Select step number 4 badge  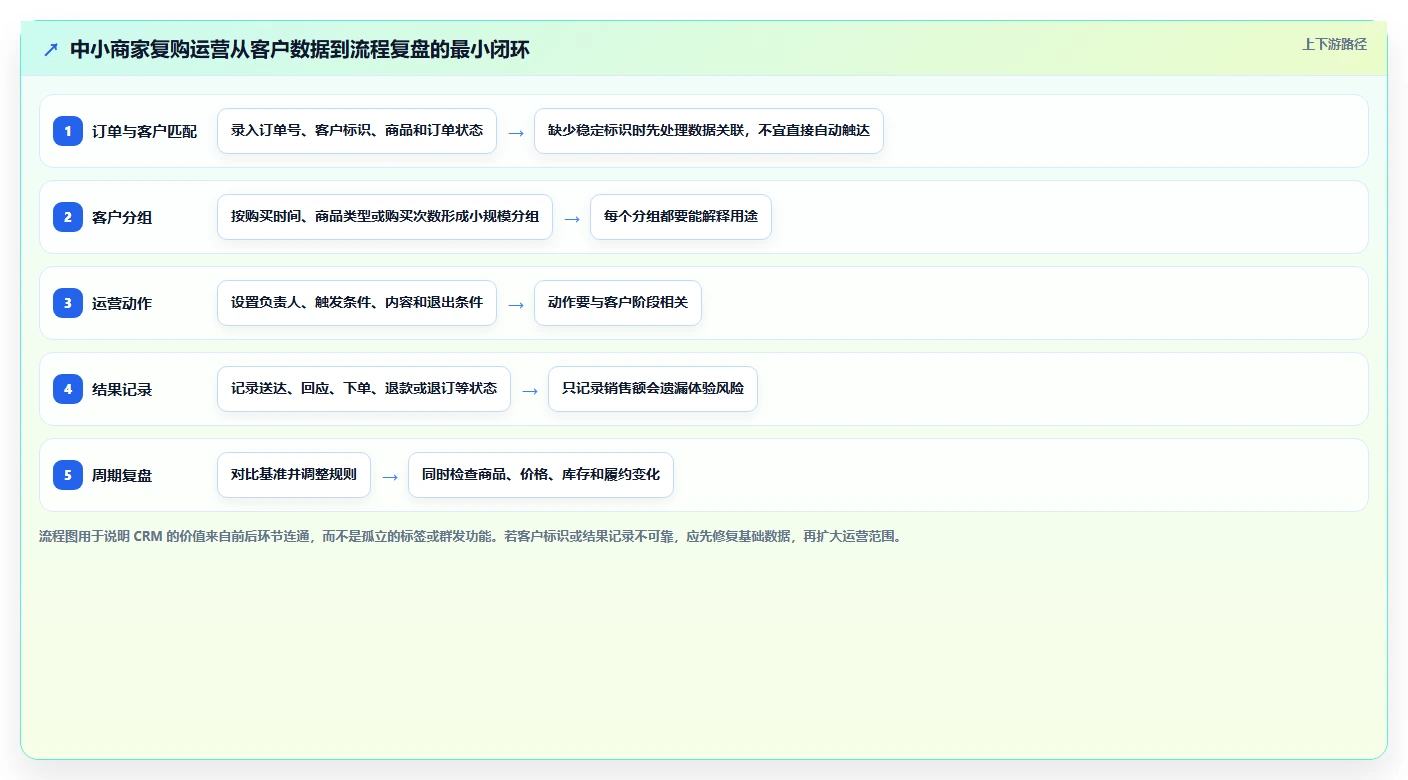pos(68,389)
